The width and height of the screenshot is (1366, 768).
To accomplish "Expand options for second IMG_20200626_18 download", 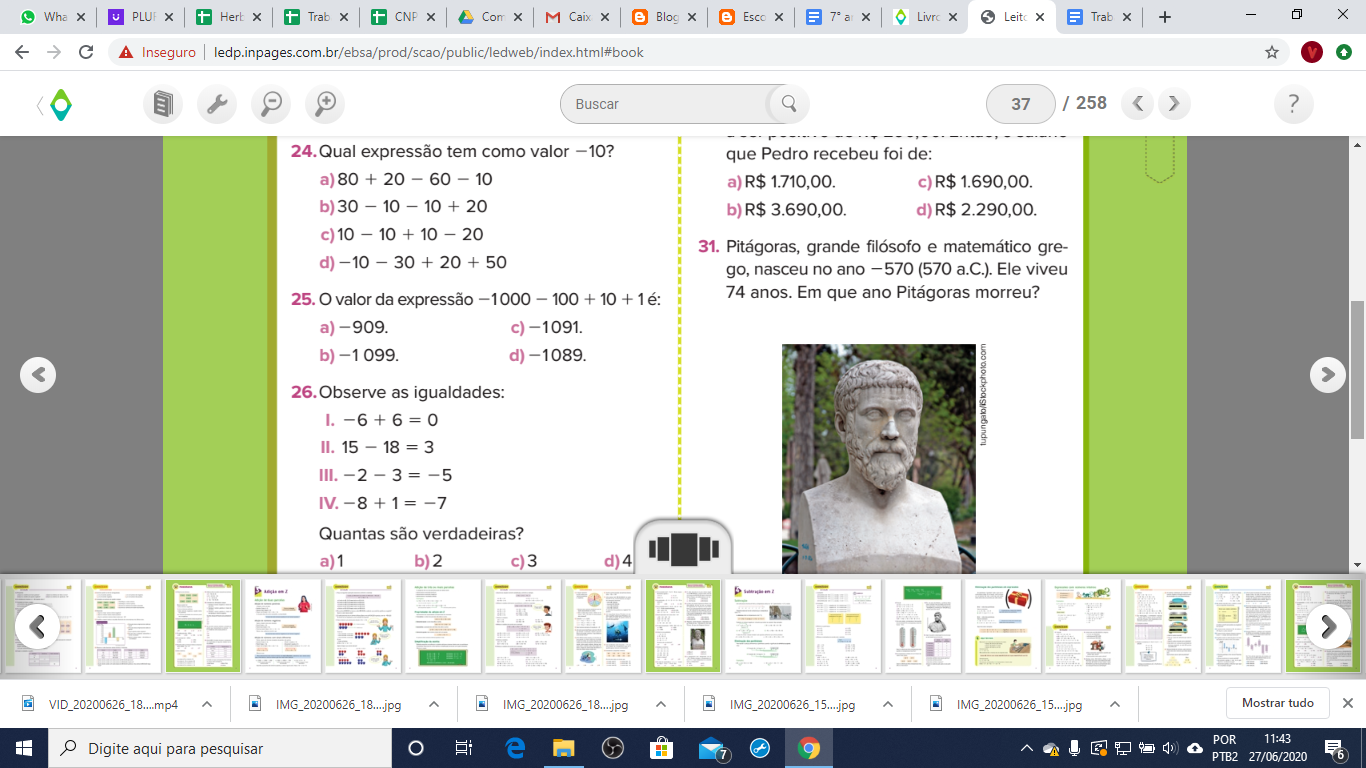I will (x=661, y=704).
